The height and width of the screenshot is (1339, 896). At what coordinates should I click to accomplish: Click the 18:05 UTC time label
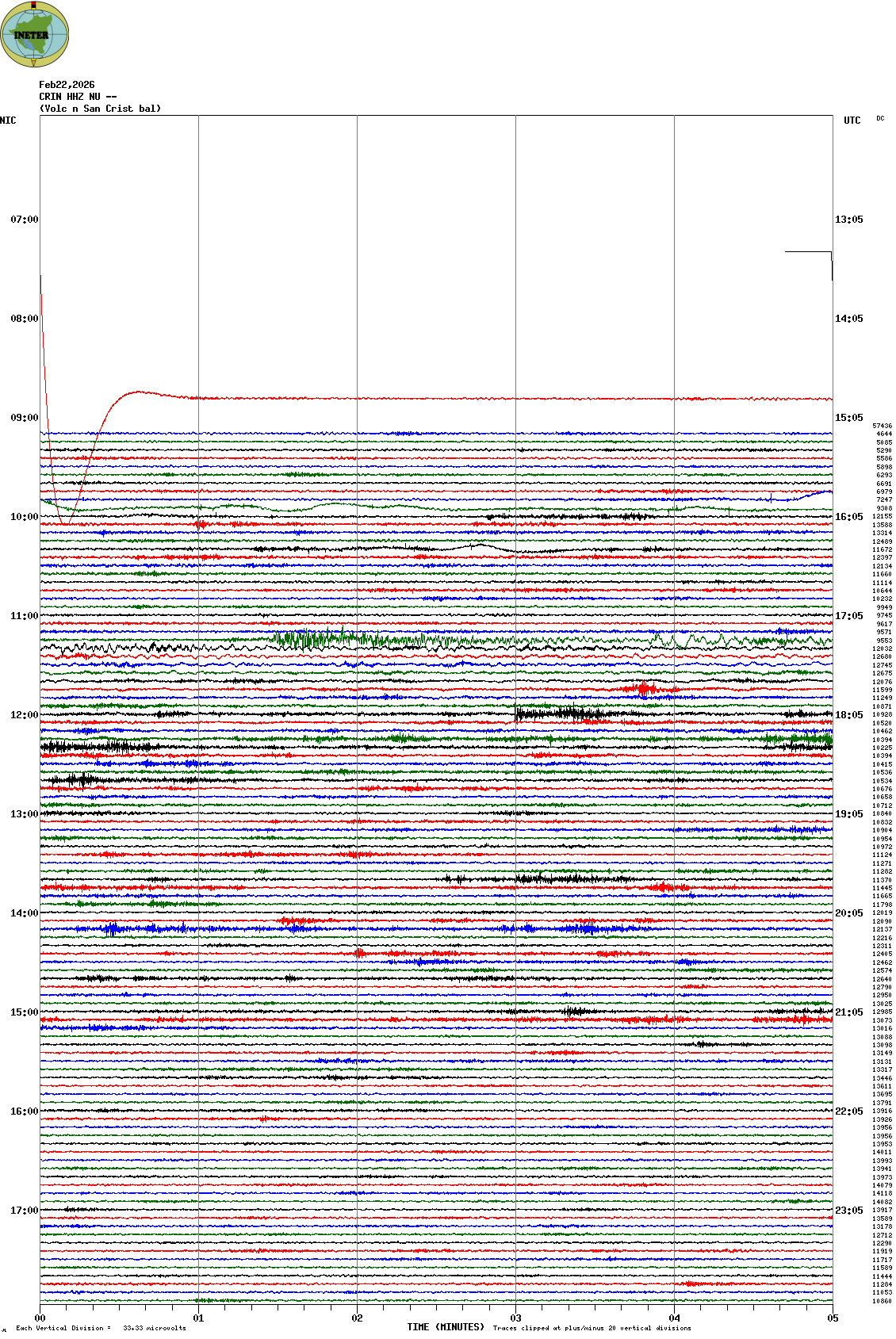click(x=848, y=715)
